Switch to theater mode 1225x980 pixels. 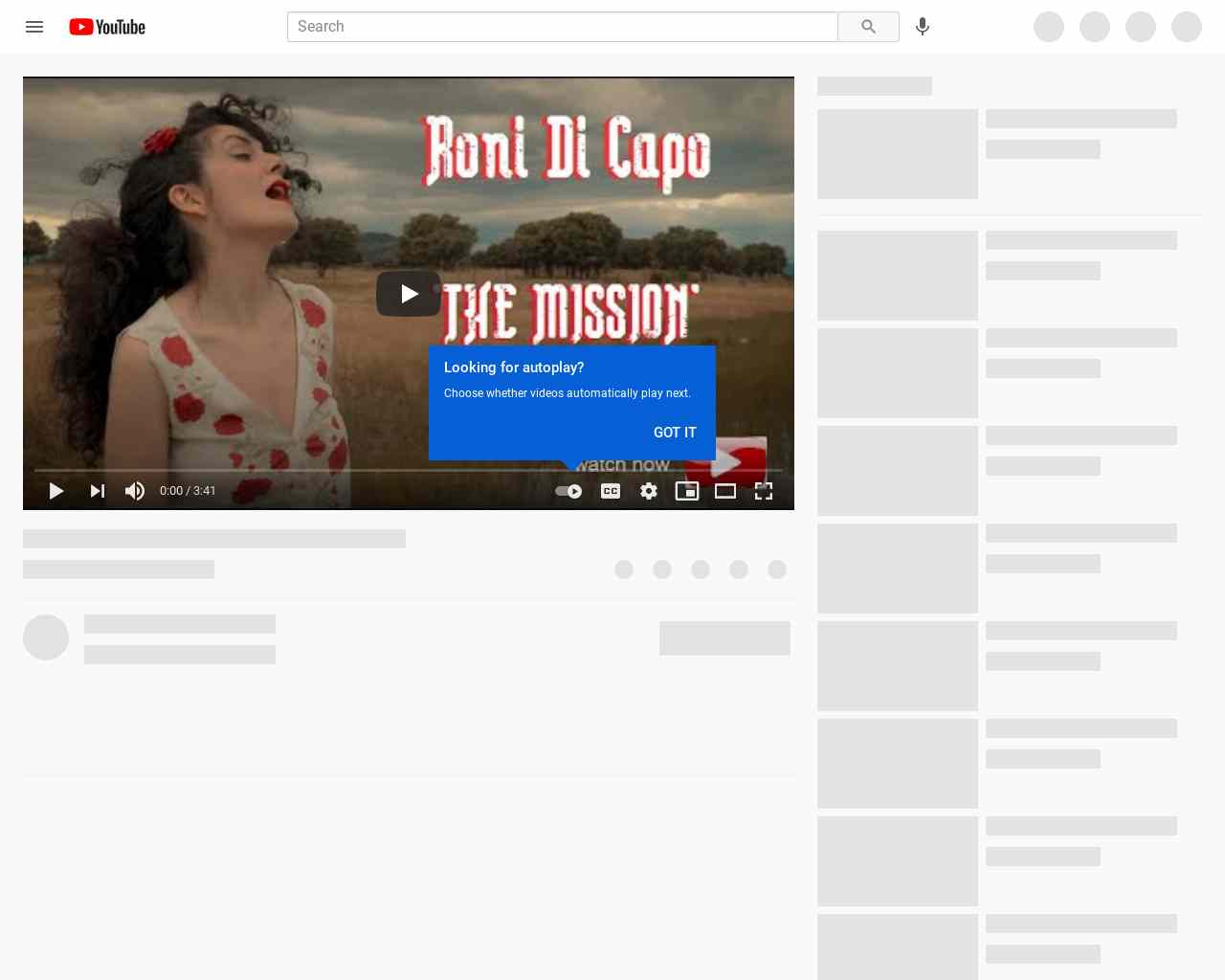click(725, 491)
